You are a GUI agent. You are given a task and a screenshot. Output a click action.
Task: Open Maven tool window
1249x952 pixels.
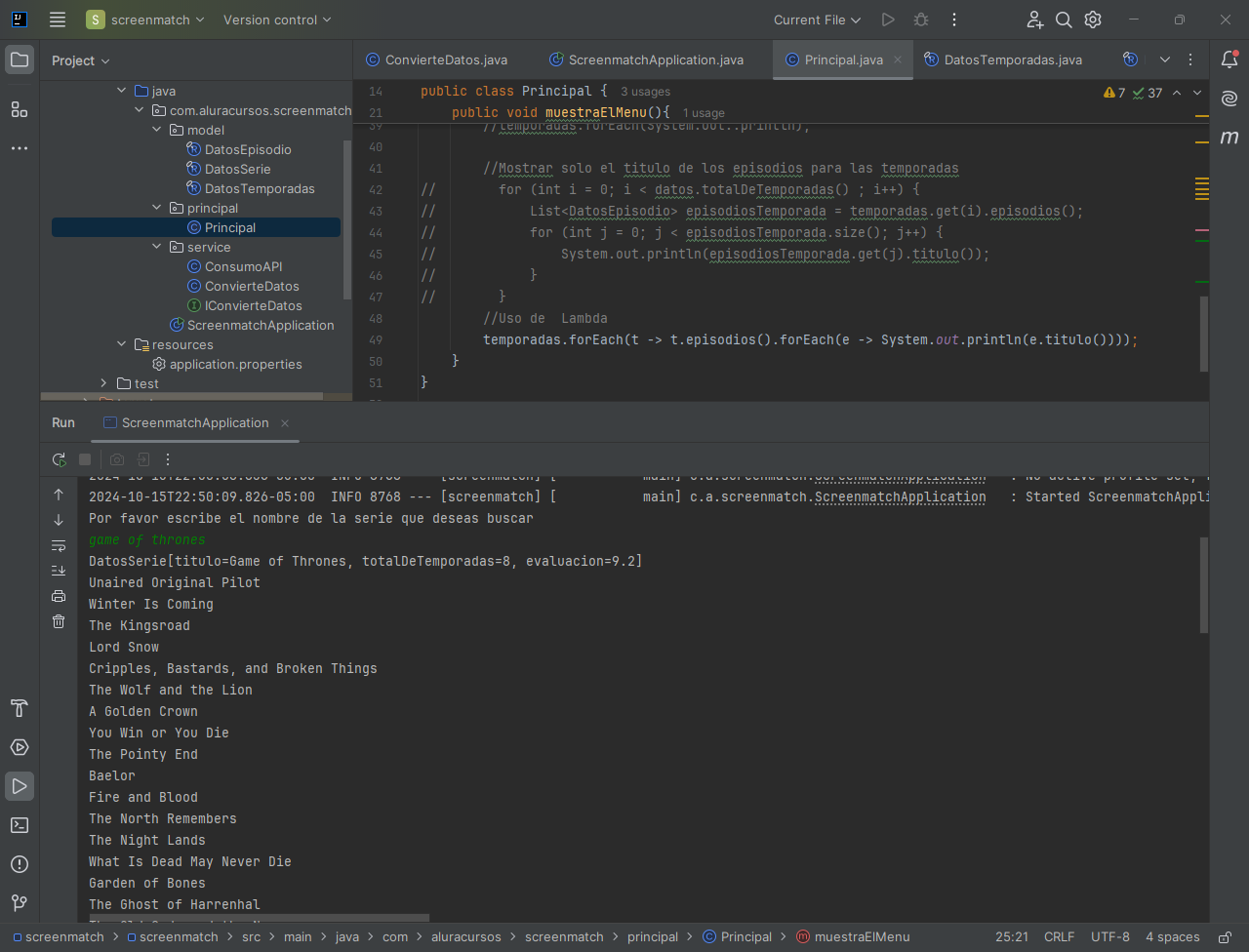click(x=1229, y=138)
